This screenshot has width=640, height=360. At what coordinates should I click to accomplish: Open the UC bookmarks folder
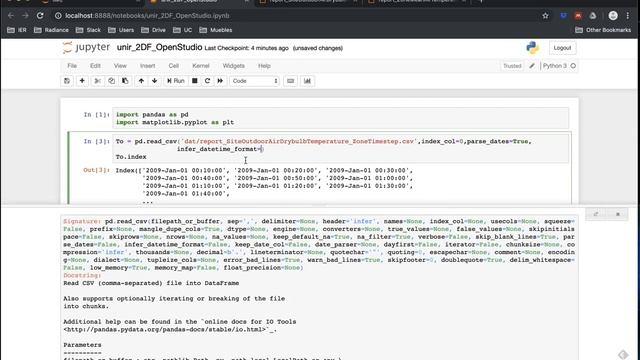coord(183,30)
